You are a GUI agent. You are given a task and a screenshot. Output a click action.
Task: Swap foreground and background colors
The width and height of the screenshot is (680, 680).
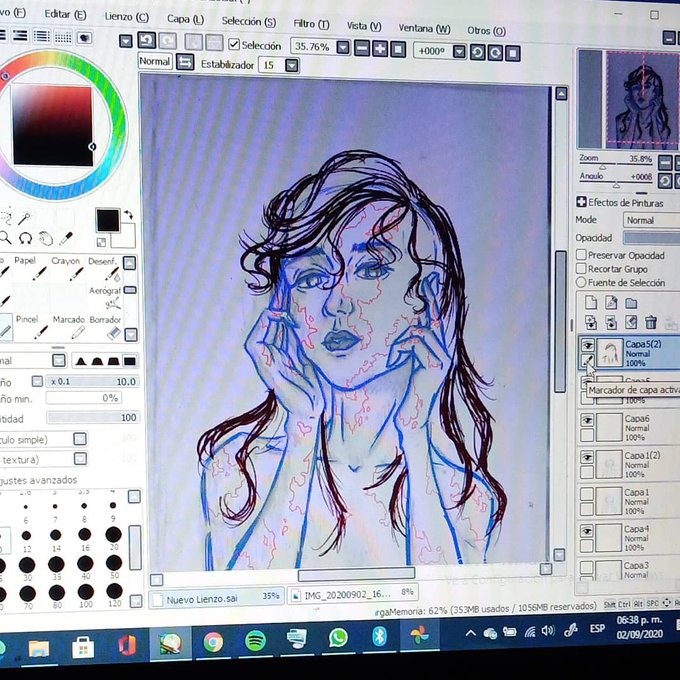[128, 214]
